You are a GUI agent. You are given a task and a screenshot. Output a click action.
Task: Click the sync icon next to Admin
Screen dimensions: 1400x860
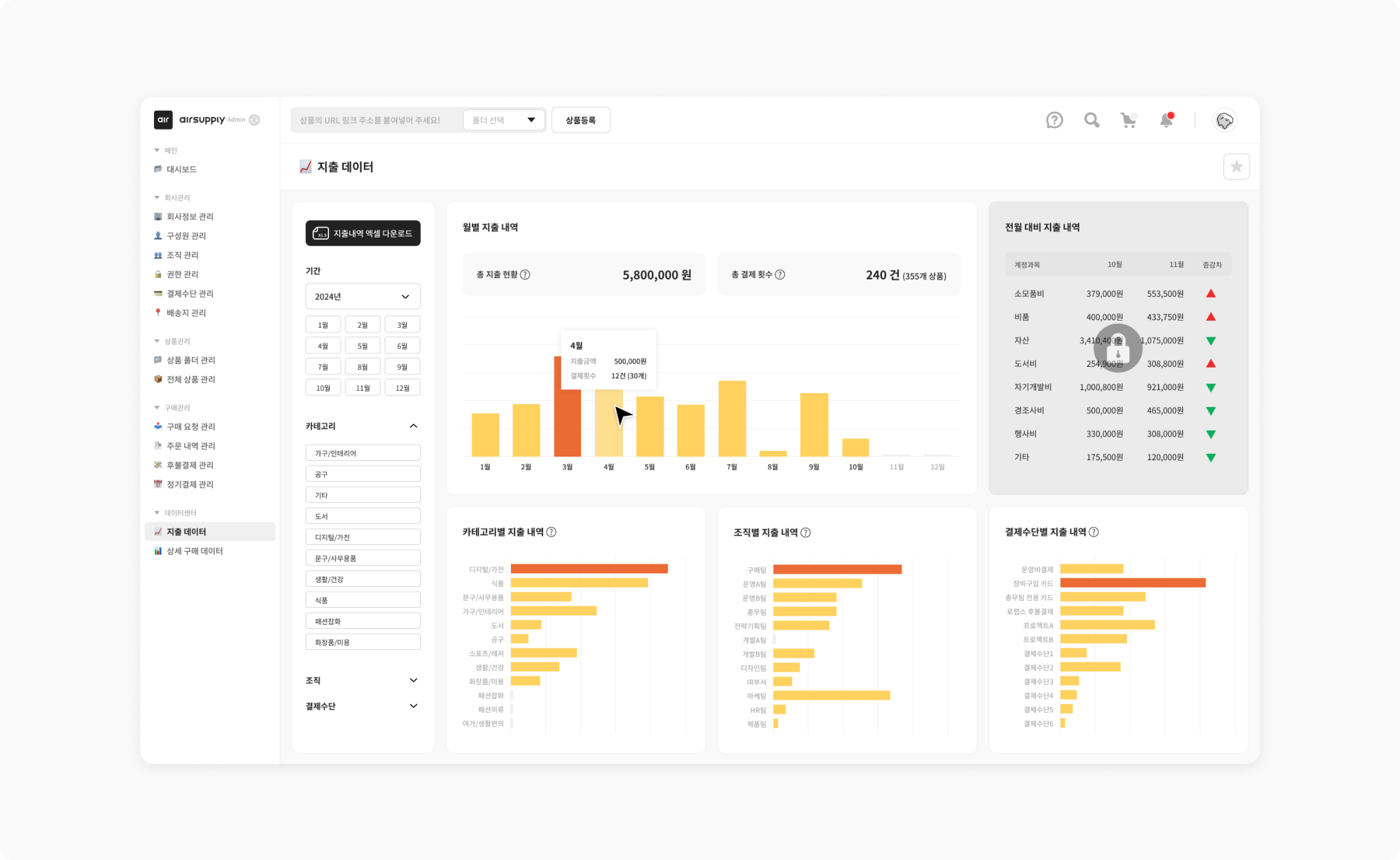(x=255, y=120)
